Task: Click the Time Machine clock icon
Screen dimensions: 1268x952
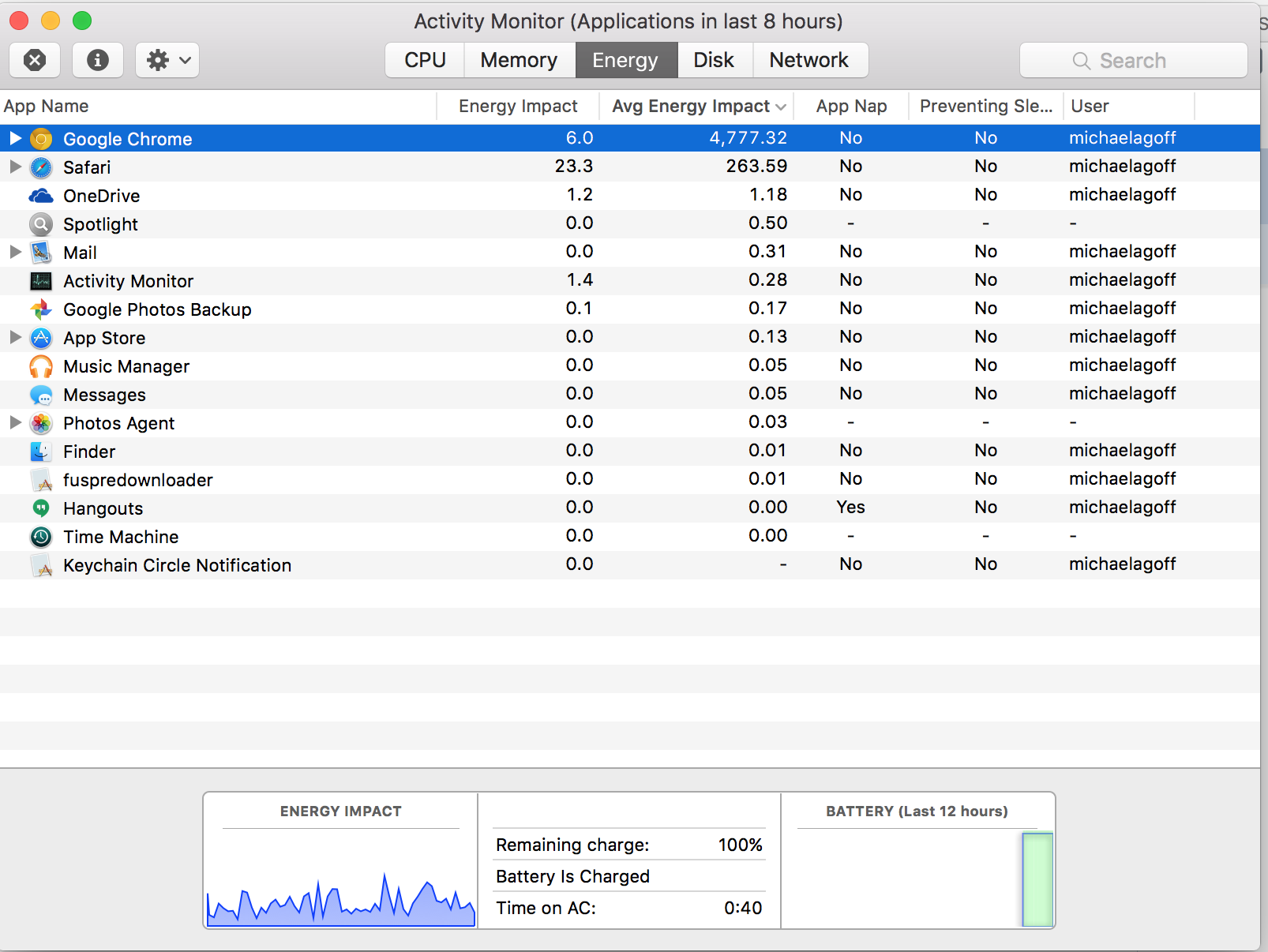Action: (x=41, y=537)
